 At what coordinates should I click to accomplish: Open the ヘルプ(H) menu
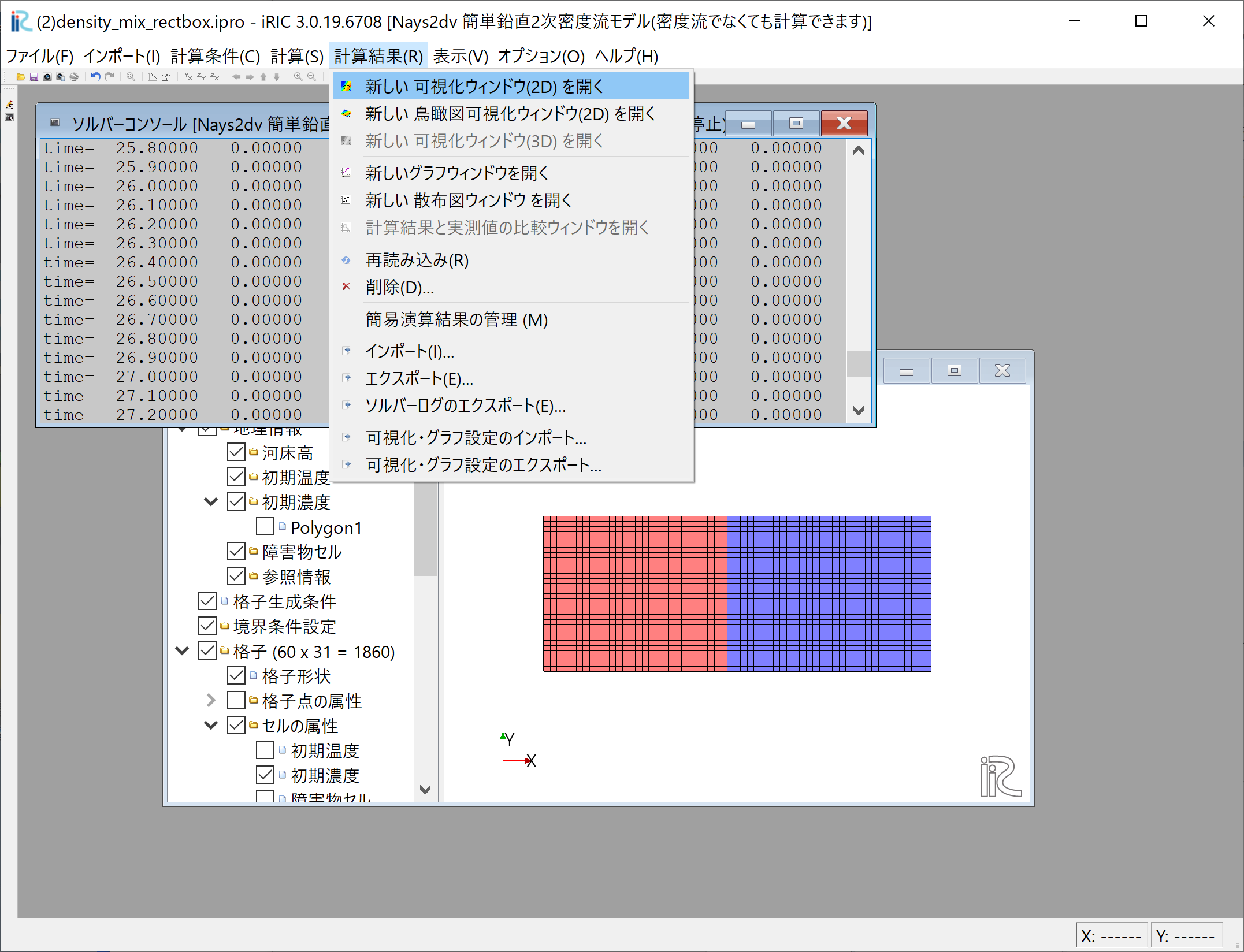(627, 56)
